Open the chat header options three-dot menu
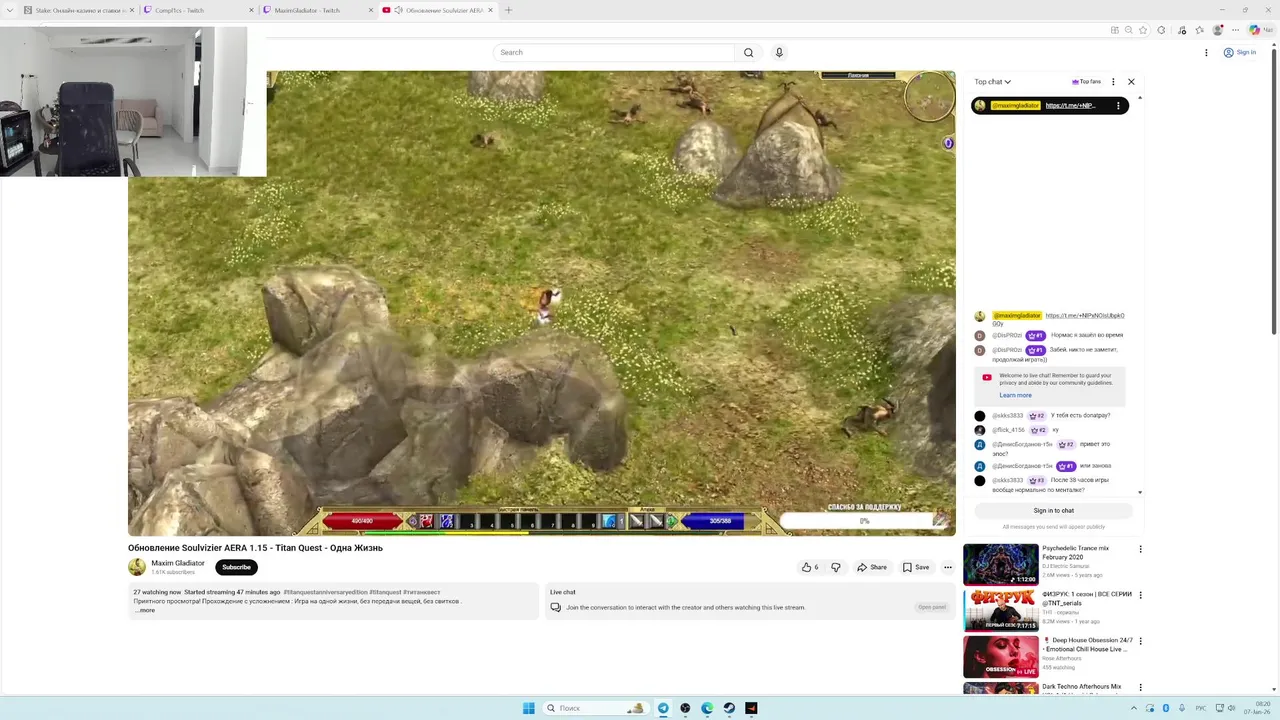Image resolution: width=1280 pixels, height=720 pixels. (x=1113, y=82)
